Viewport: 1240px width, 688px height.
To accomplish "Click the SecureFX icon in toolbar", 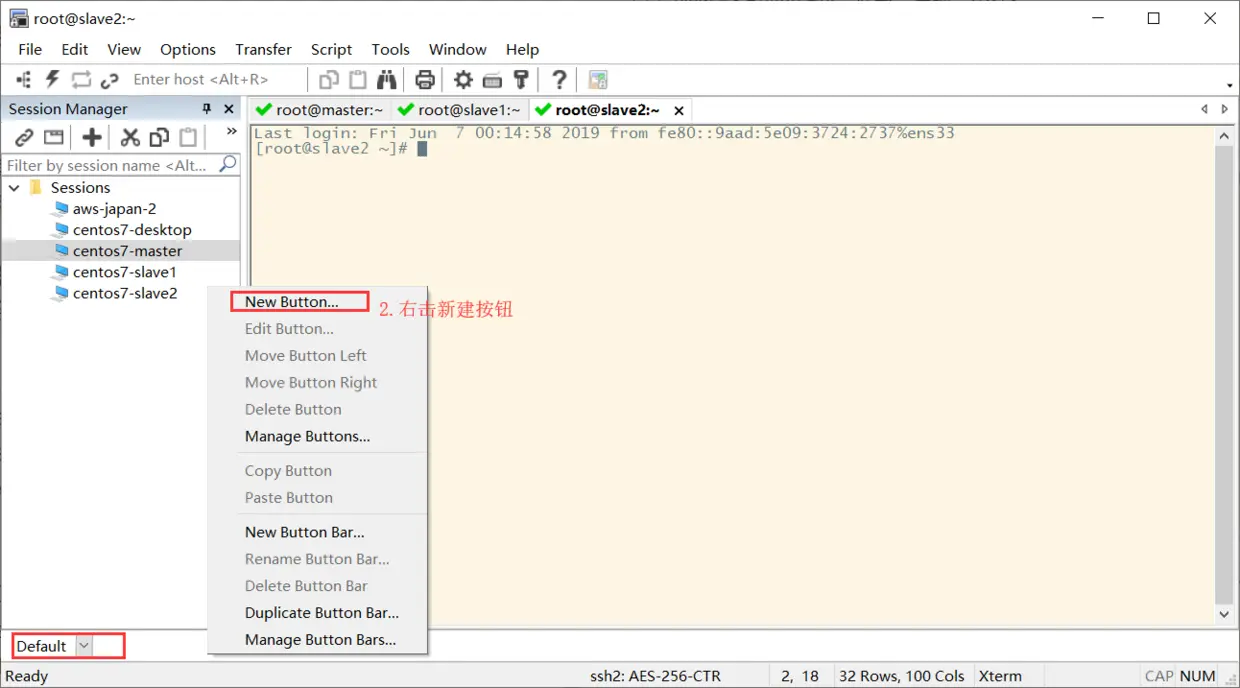I will pyautogui.click(x=598, y=80).
